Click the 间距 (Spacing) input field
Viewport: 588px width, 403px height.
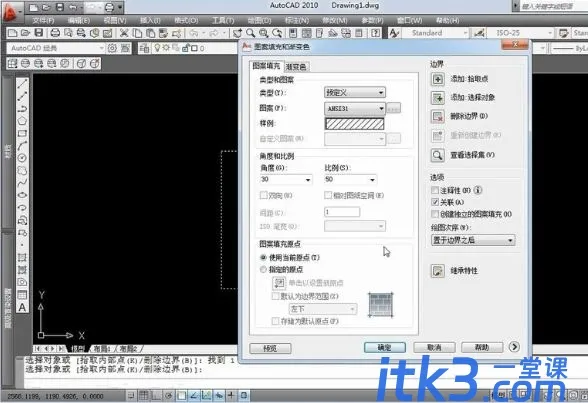(342, 212)
